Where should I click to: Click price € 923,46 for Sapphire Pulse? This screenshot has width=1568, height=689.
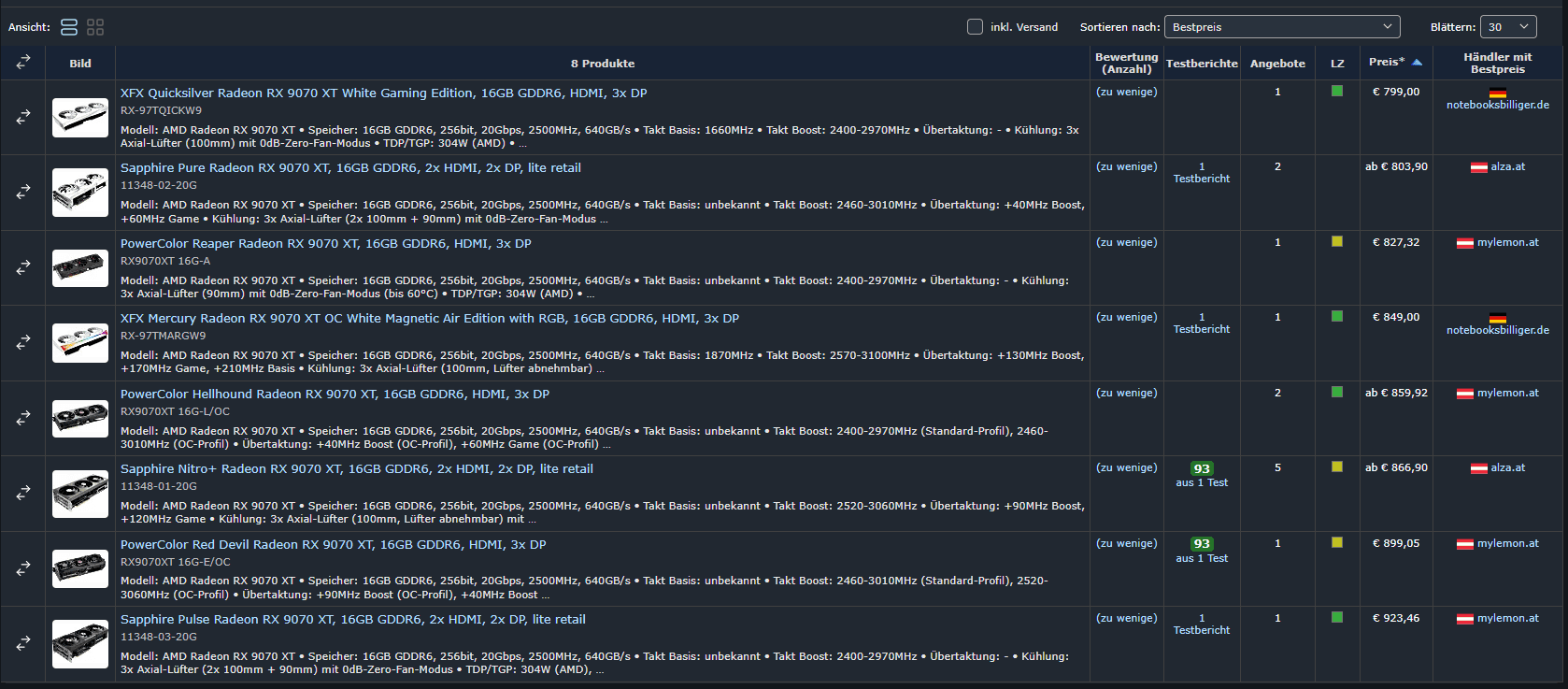pyautogui.click(x=1396, y=618)
